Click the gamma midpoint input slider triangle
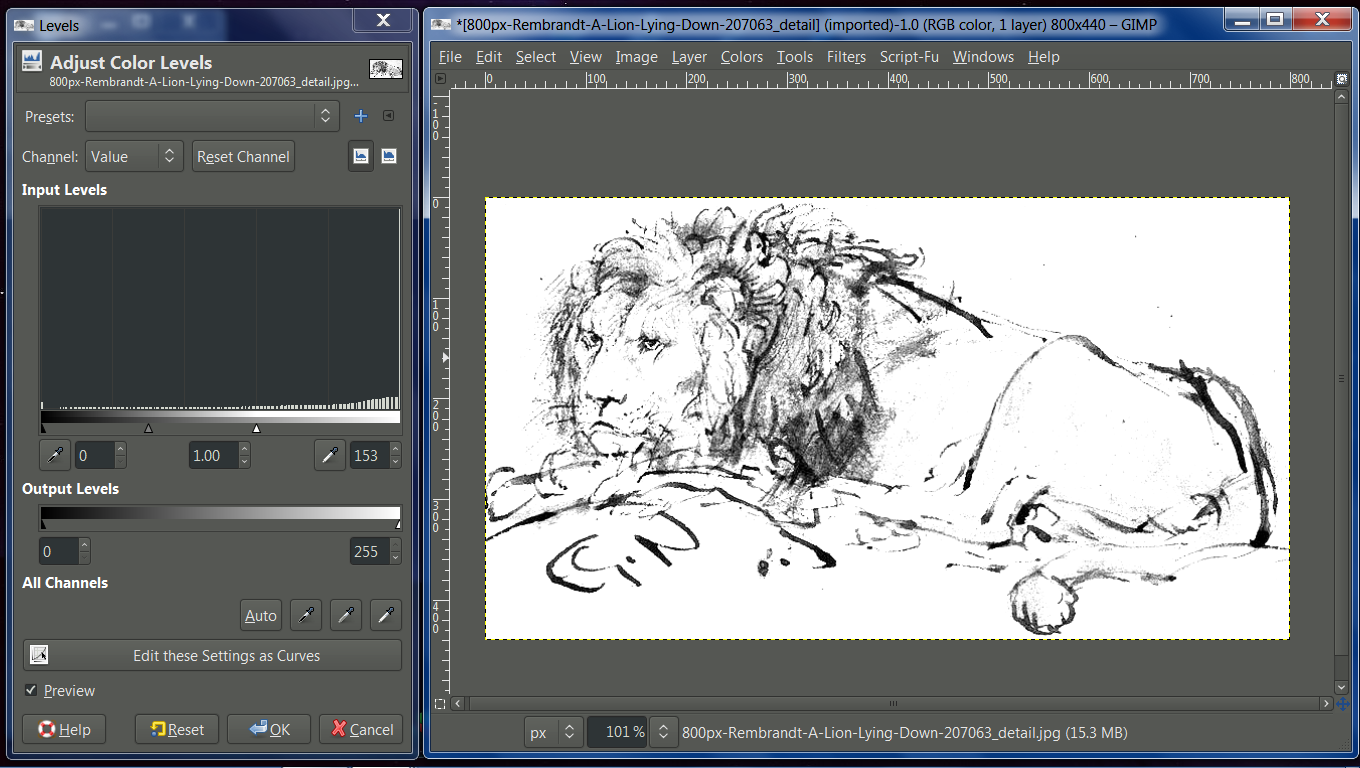This screenshot has height=768, width=1360. click(x=149, y=428)
